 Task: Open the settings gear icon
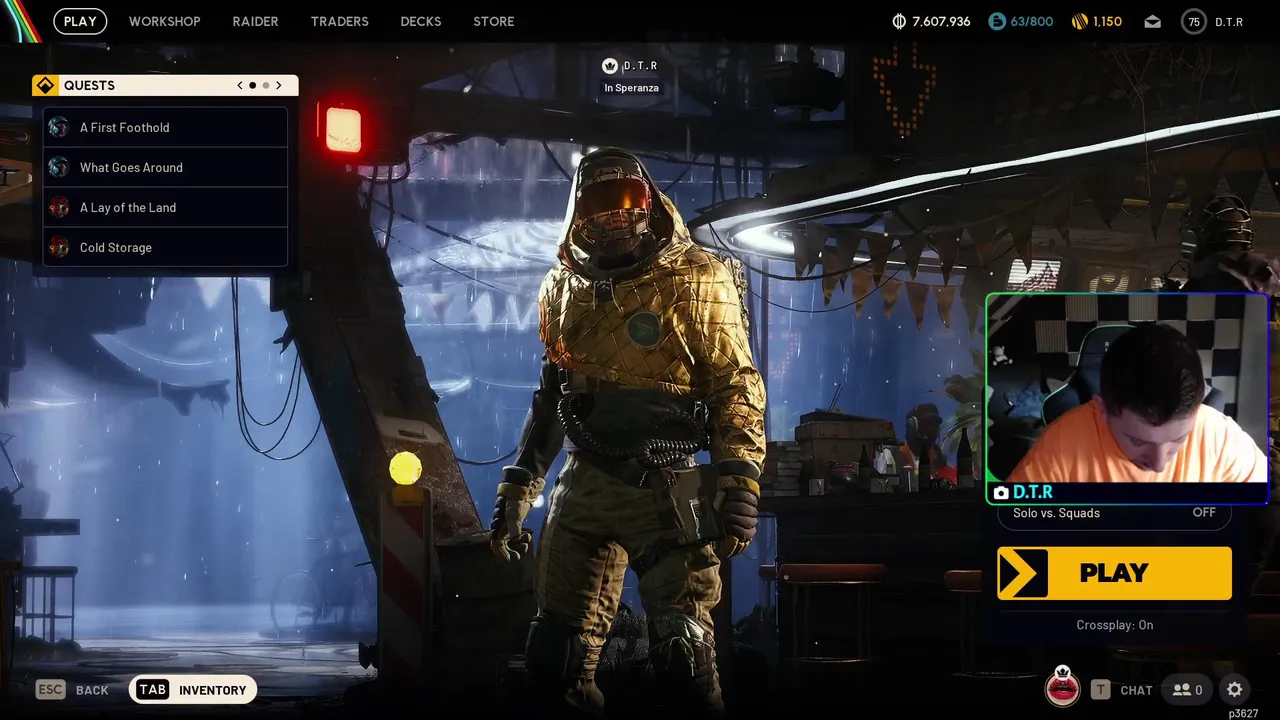pyautogui.click(x=1235, y=690)
